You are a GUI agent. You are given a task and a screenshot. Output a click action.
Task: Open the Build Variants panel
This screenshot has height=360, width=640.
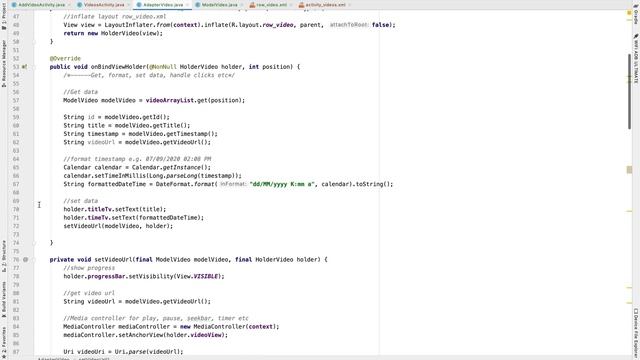point(4,300)
